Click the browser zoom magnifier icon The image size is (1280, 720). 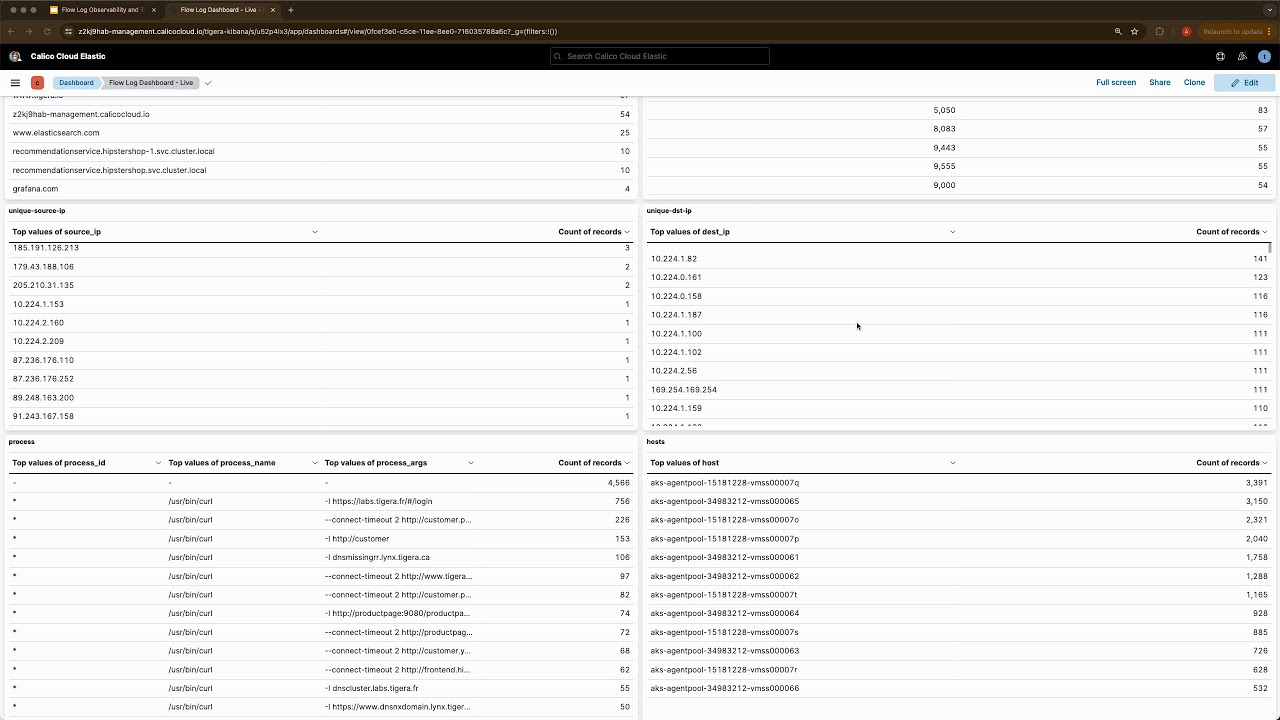[x=1118, y=31]
